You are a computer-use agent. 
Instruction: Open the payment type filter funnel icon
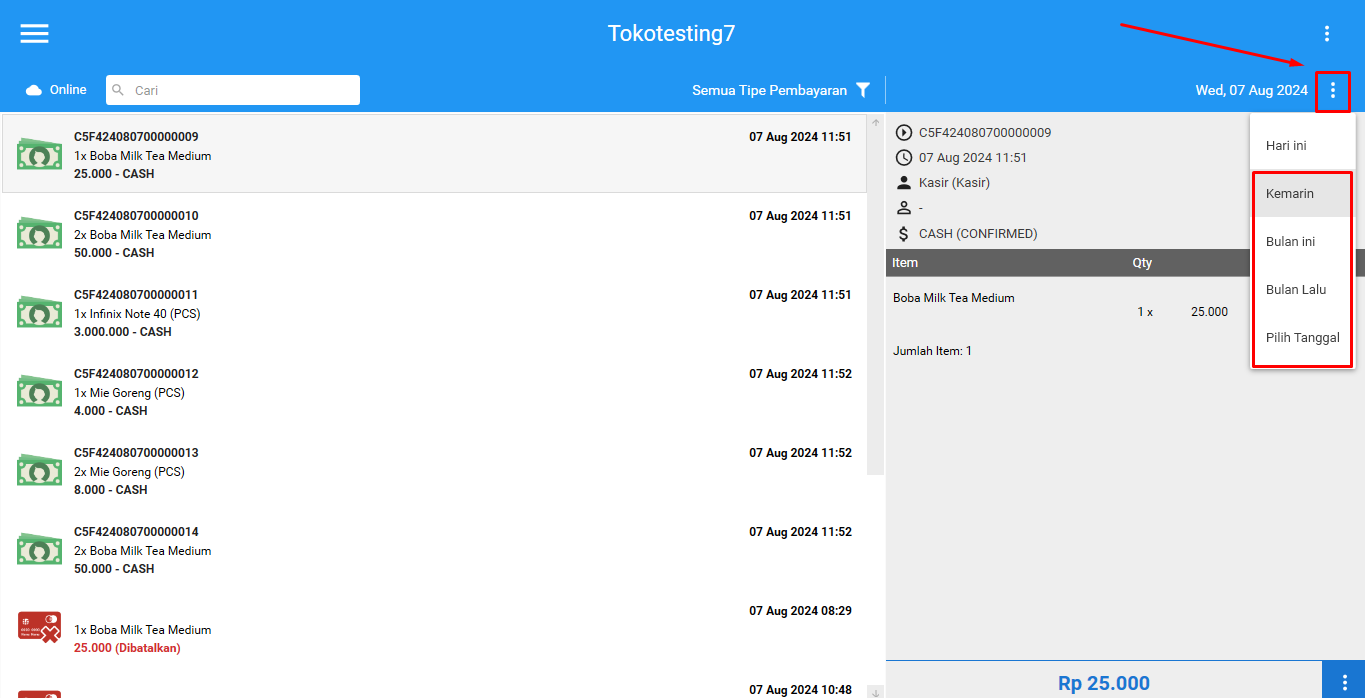(x=863, y=90)
